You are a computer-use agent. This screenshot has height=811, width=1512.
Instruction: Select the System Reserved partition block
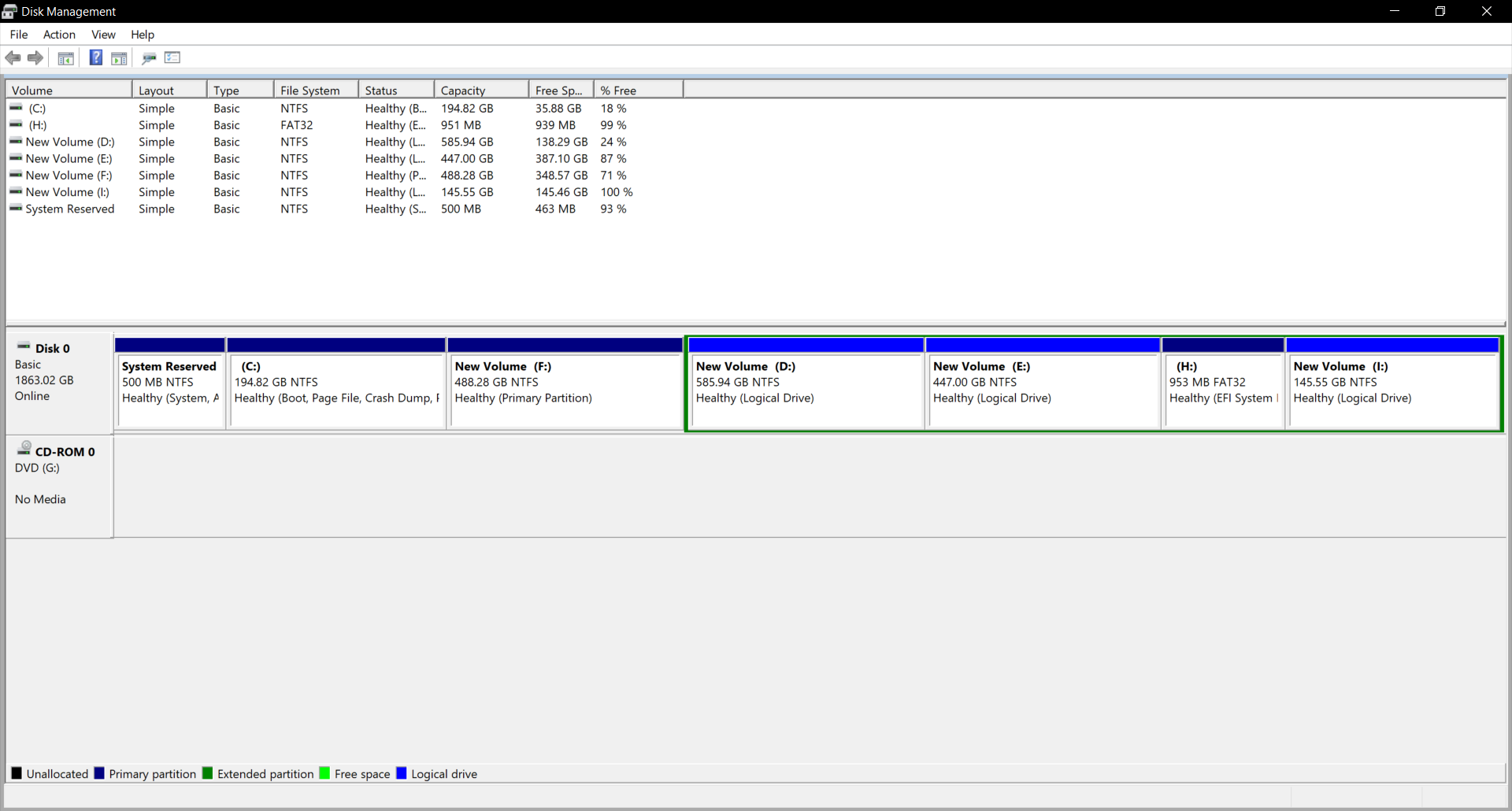tap(169, 383)
